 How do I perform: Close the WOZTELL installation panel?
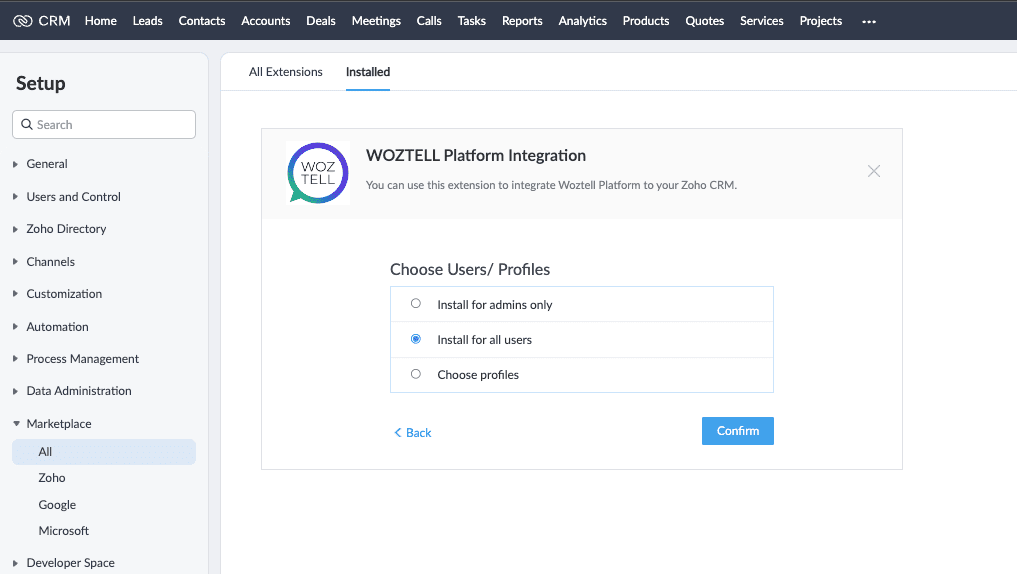tap(874, 171)
